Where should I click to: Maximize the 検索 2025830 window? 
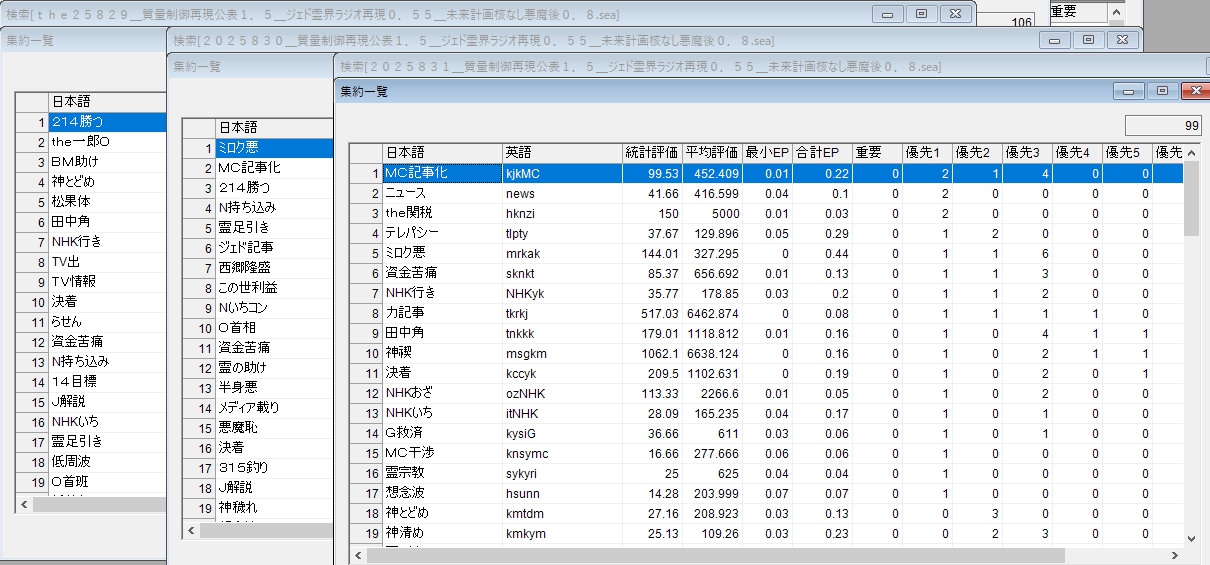[x=1088, y=40]
